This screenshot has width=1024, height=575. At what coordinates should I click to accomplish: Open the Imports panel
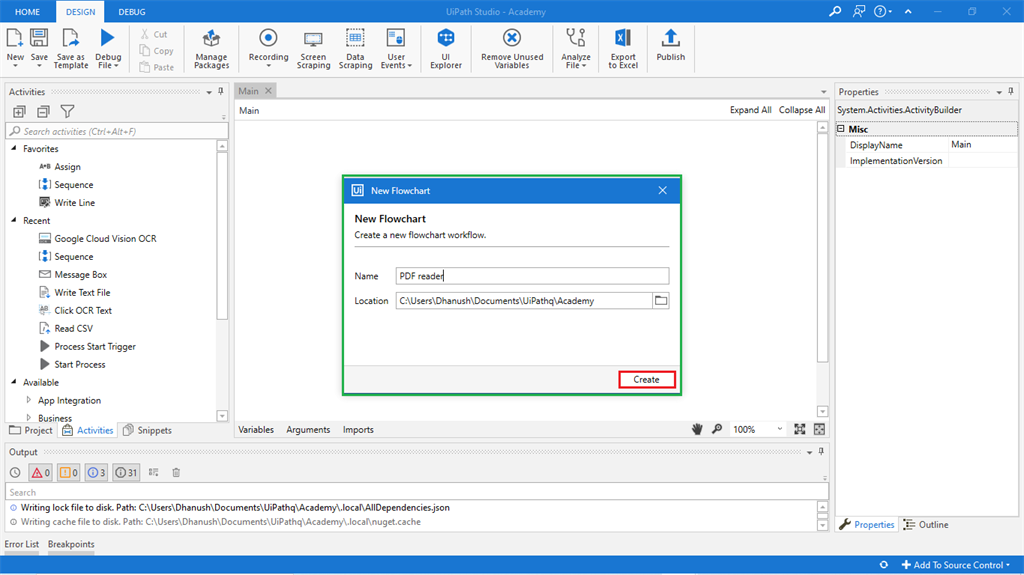point(358,429)
